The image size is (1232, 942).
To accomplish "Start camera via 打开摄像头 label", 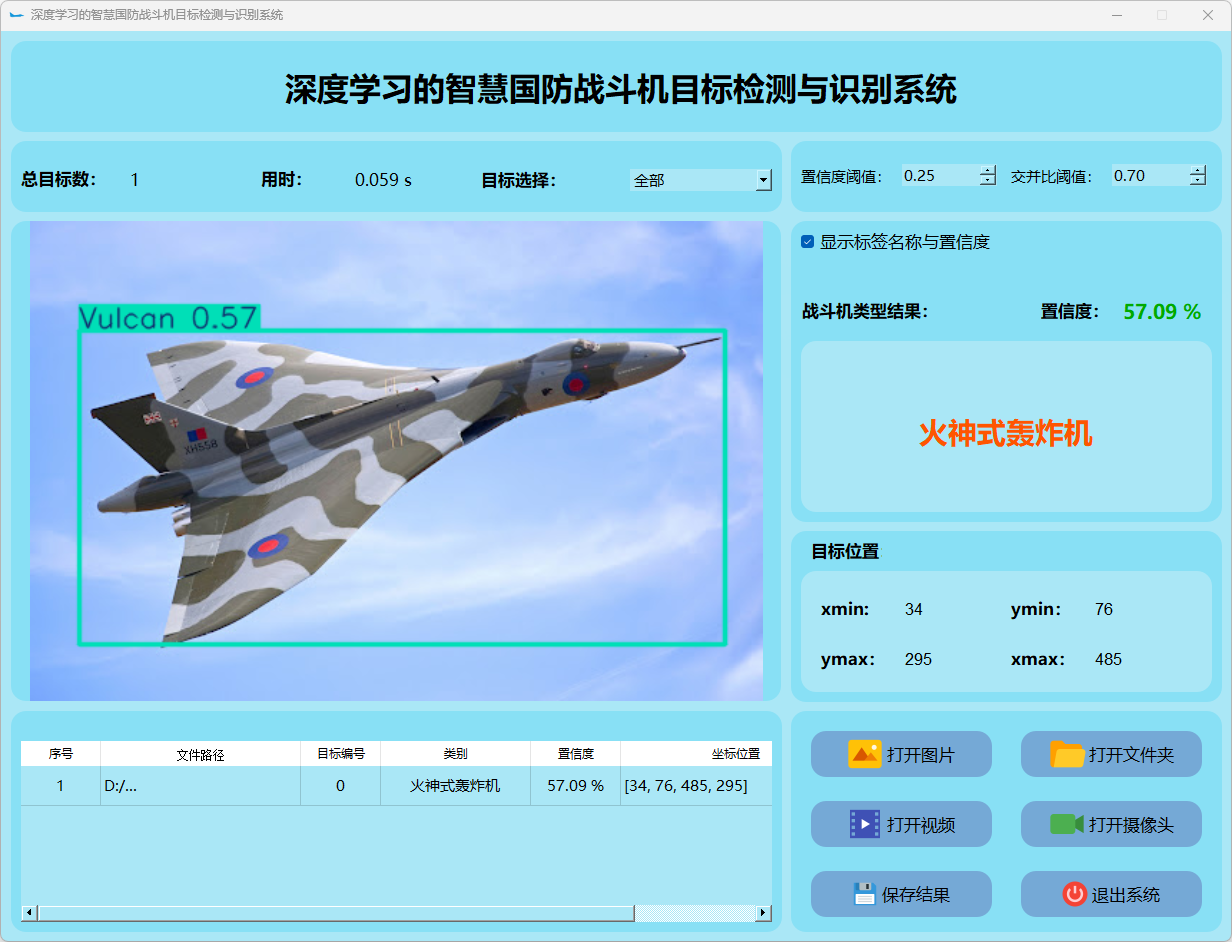I will tap(1131, 825).
